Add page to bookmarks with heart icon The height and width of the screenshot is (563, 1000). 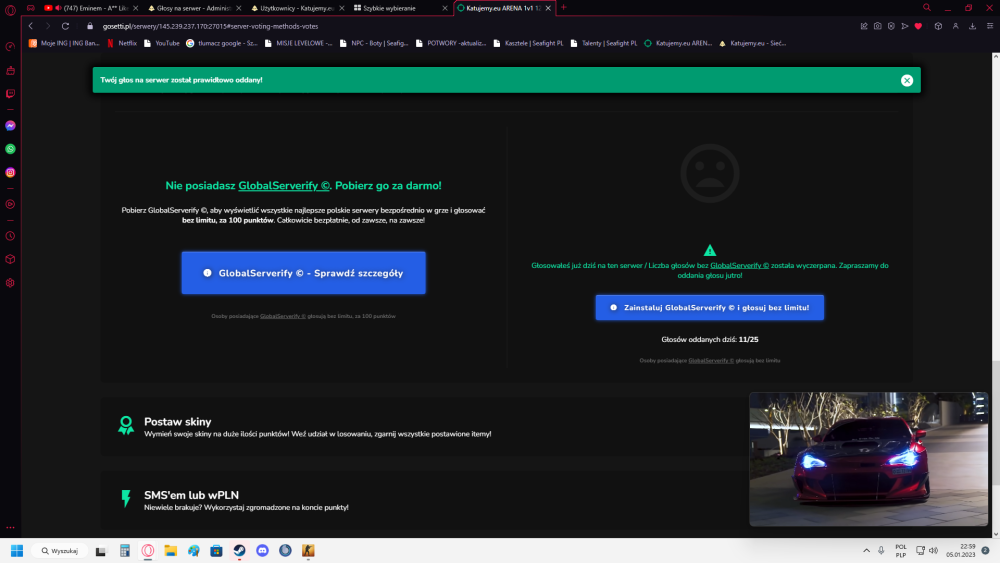(918, 26)
